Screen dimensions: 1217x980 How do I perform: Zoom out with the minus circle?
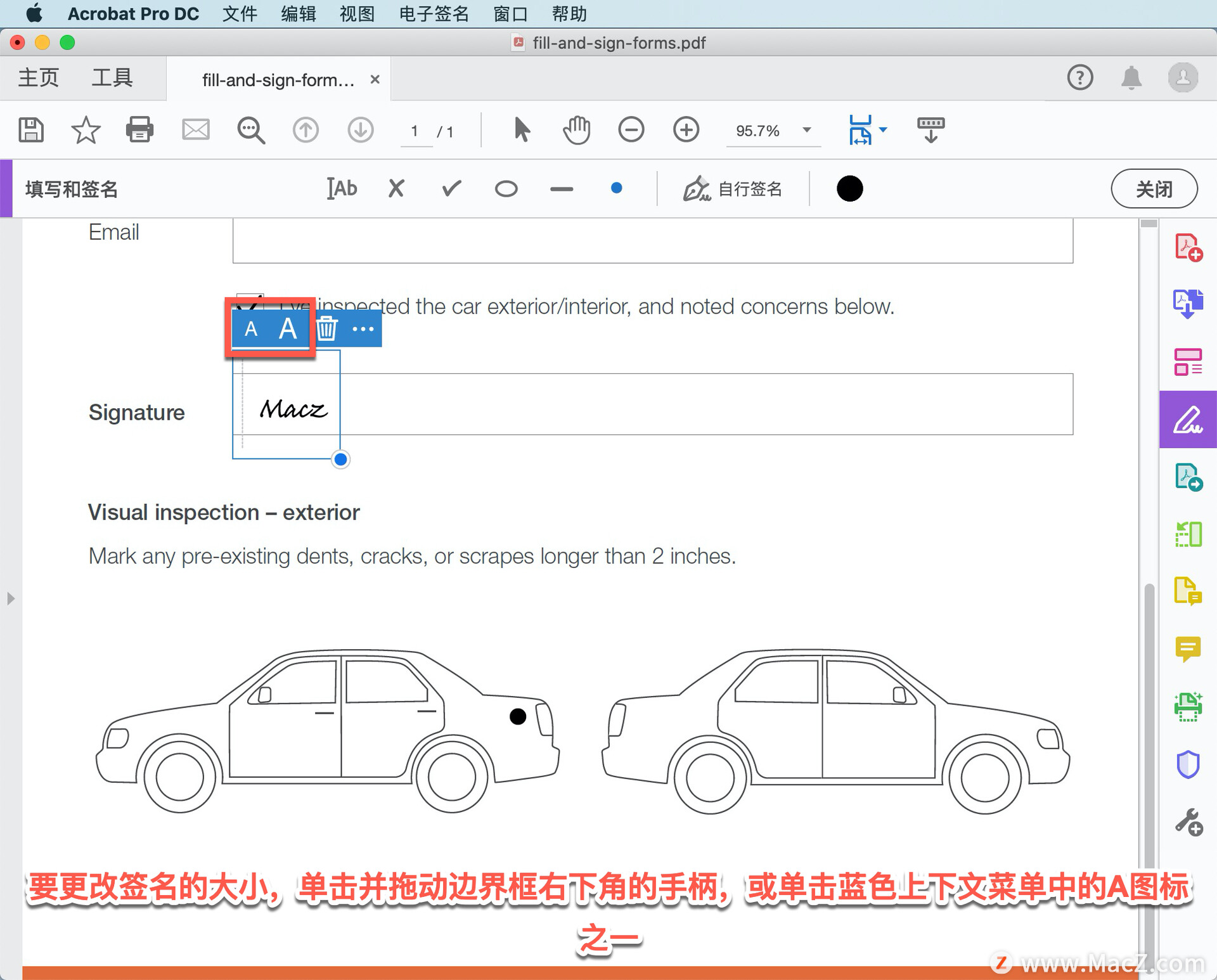(631, 131)
